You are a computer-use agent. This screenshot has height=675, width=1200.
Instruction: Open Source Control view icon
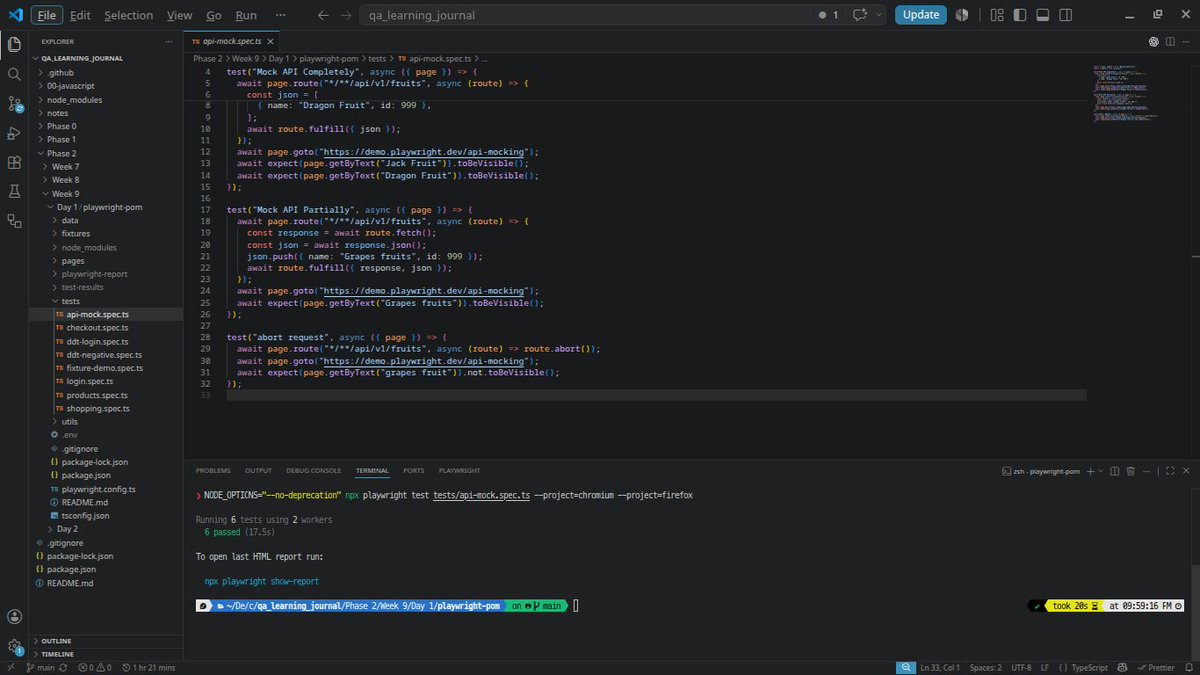pyautogui.click(x=14, y=104)
